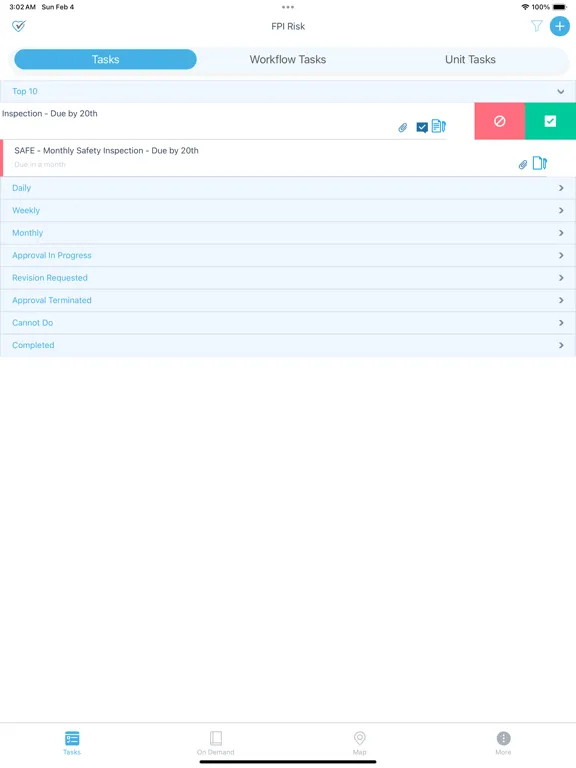
Task: Open the On Demand bottom tab
Action: tap(216, 743)
